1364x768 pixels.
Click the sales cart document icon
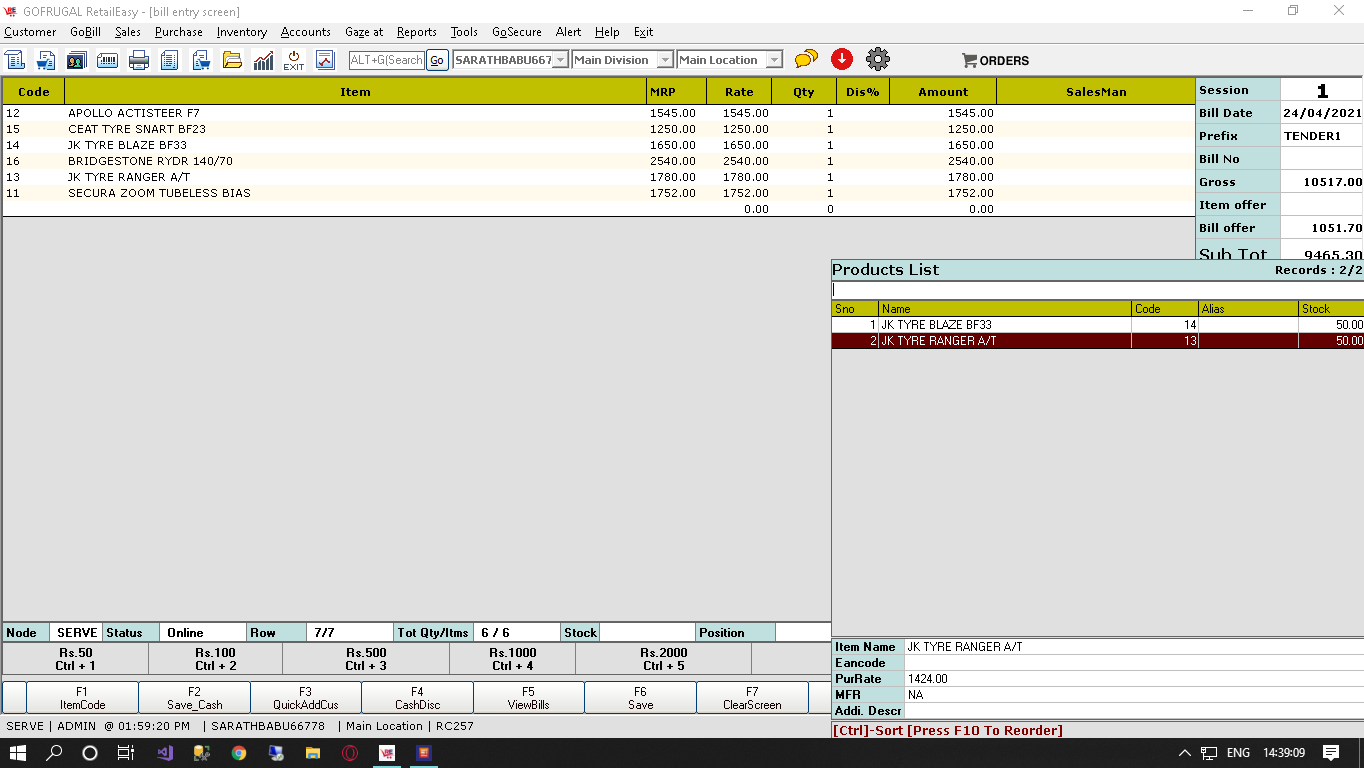[x=46, y=60]
